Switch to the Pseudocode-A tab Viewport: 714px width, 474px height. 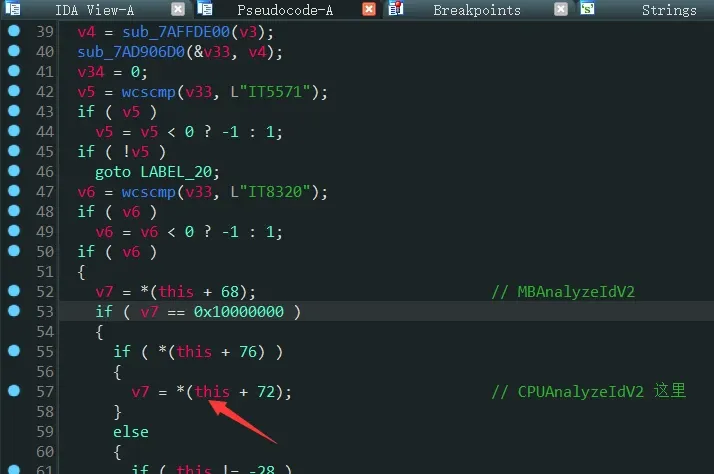point(285,10)
